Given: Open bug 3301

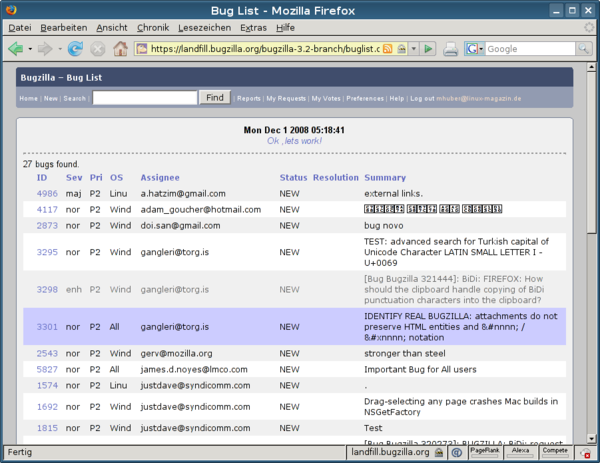Looking at the screenshot, I should (x=47, y=327).
